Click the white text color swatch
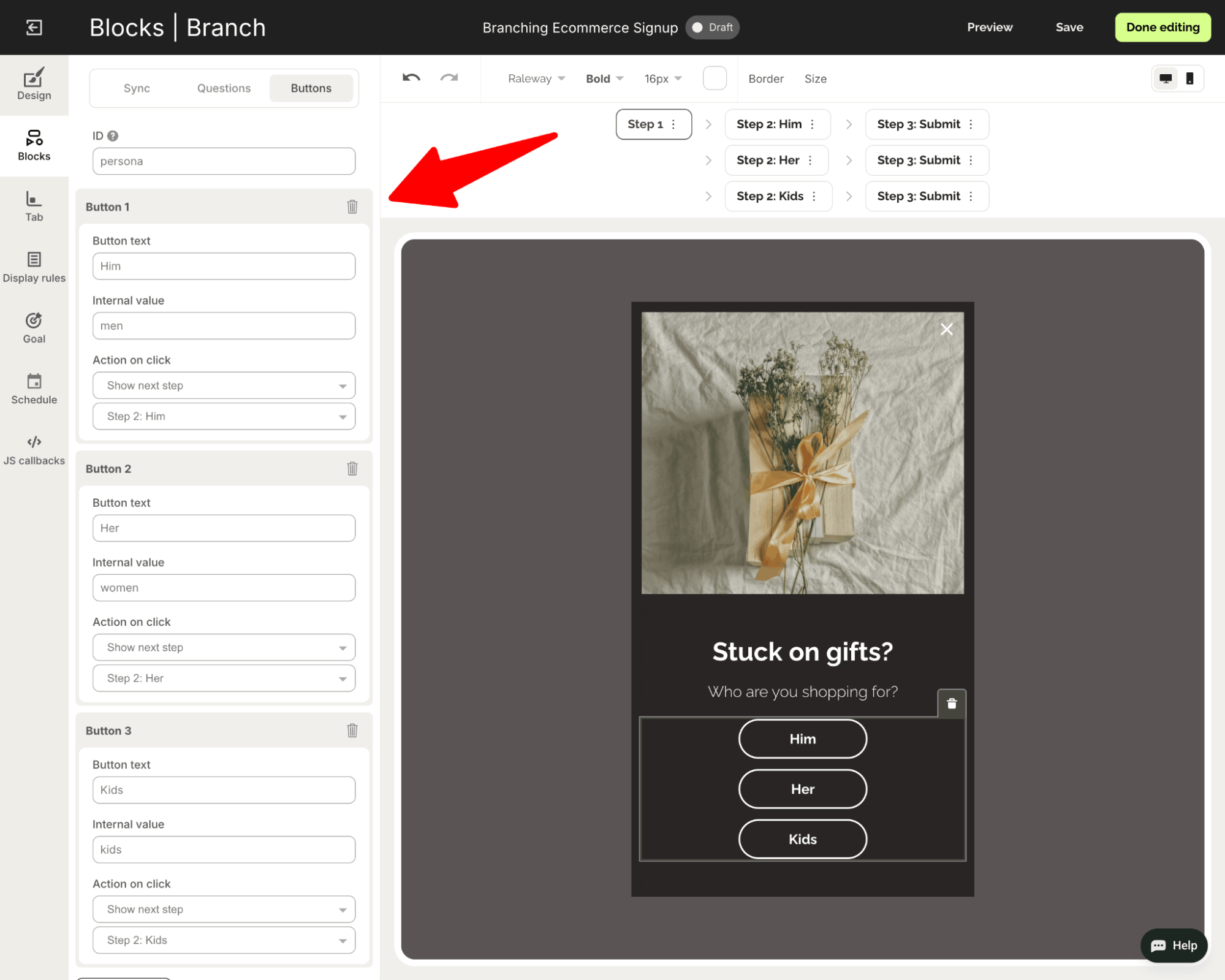This screenshot has height=980, width=1225. click(715, 78)
